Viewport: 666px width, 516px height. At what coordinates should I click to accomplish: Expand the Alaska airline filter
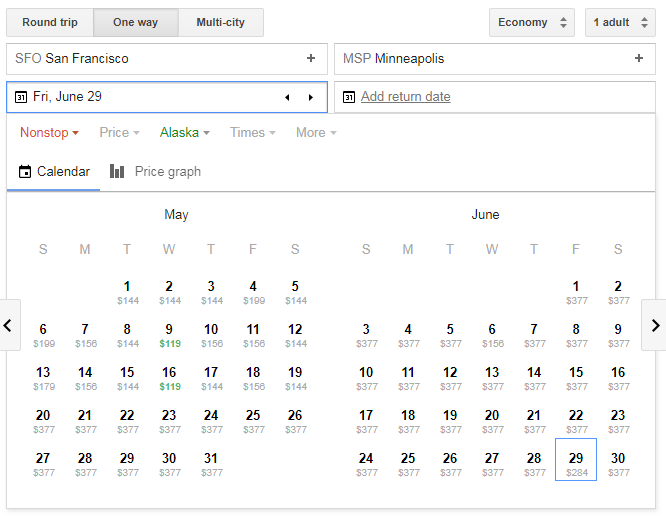coord(185,132)
